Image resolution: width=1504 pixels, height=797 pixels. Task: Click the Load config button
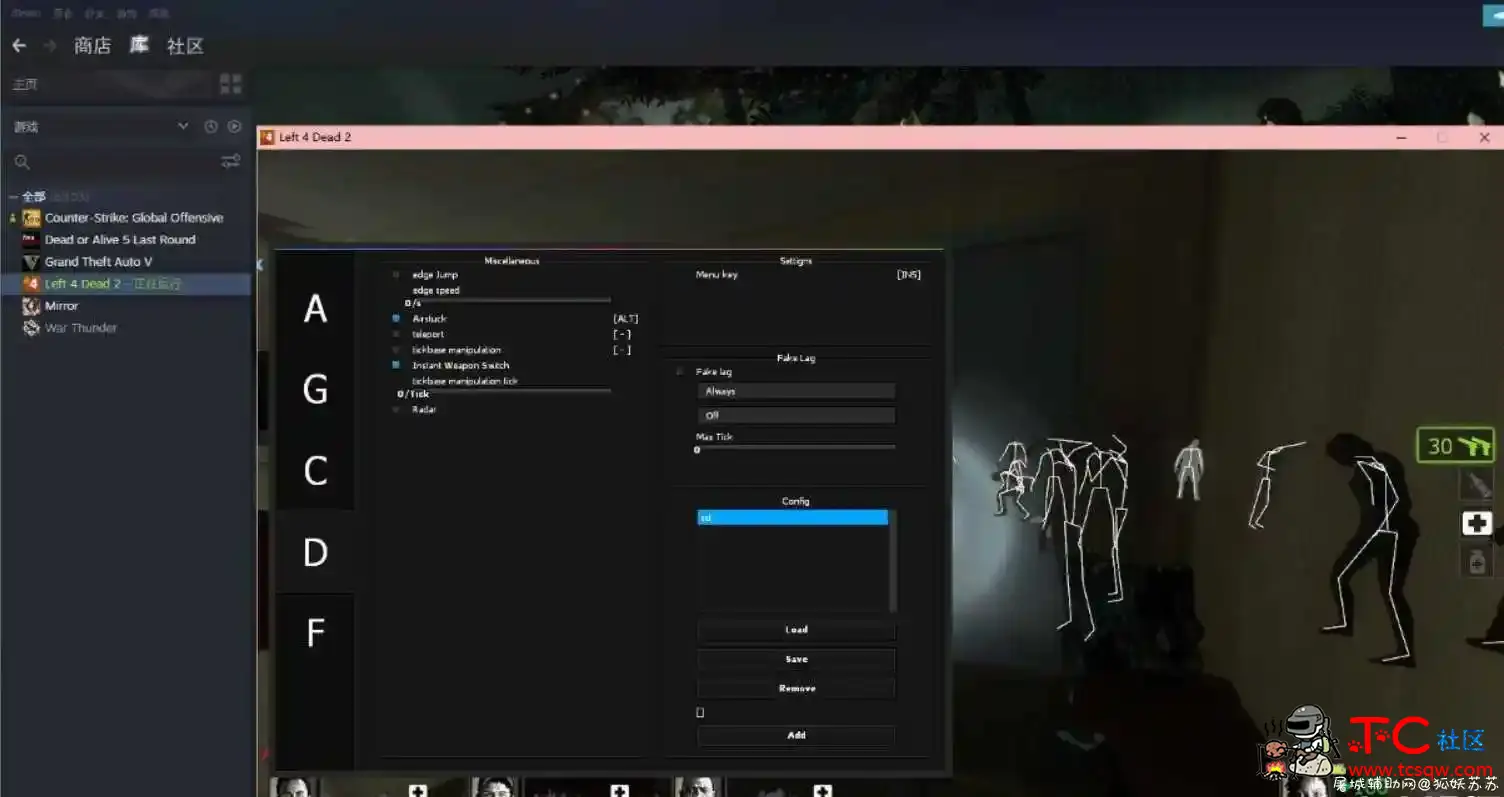point(796,630)
